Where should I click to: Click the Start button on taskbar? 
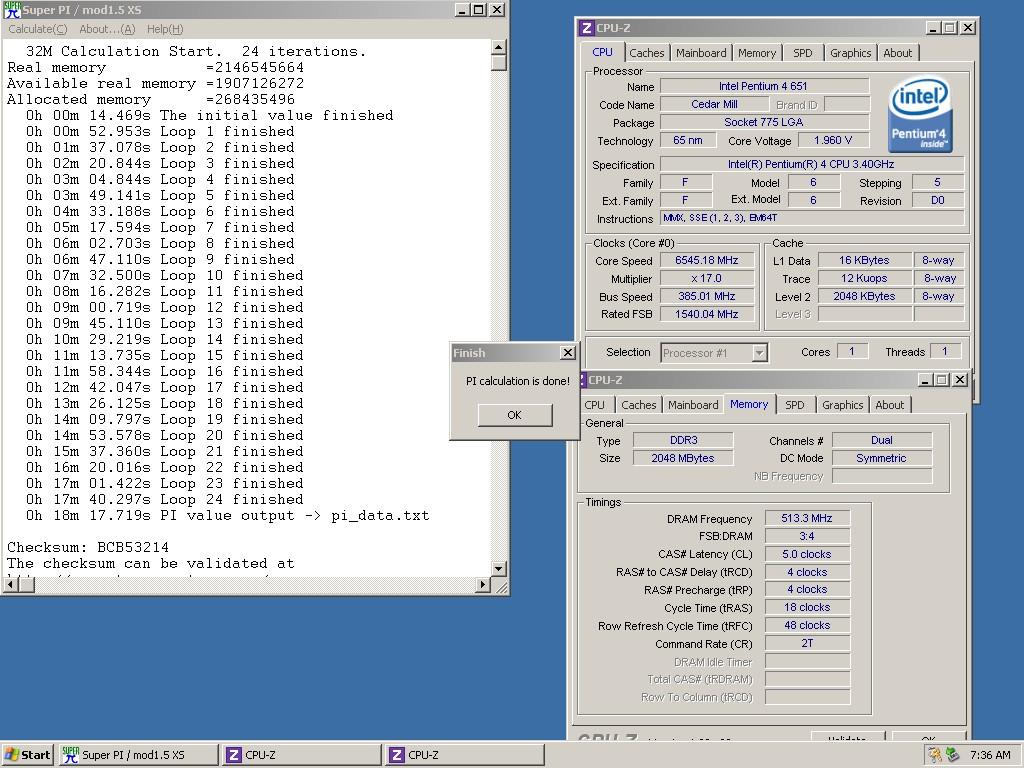pyautogui.click(x=27, y=755)
